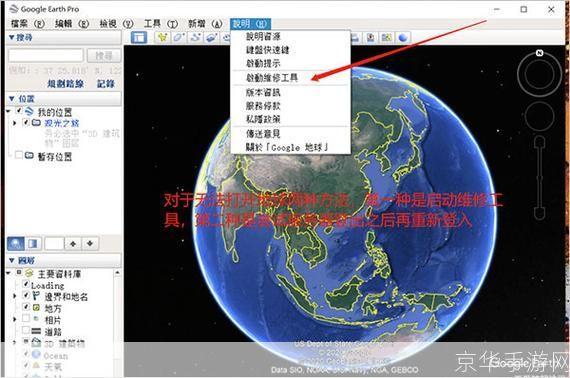Viewport: 570px width, 378px height.
Task: Click the zoom slider bottom end
Action: [539, 213]
